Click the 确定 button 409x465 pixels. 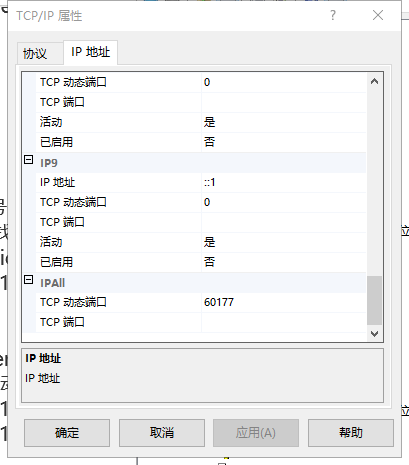pos(67,433)
